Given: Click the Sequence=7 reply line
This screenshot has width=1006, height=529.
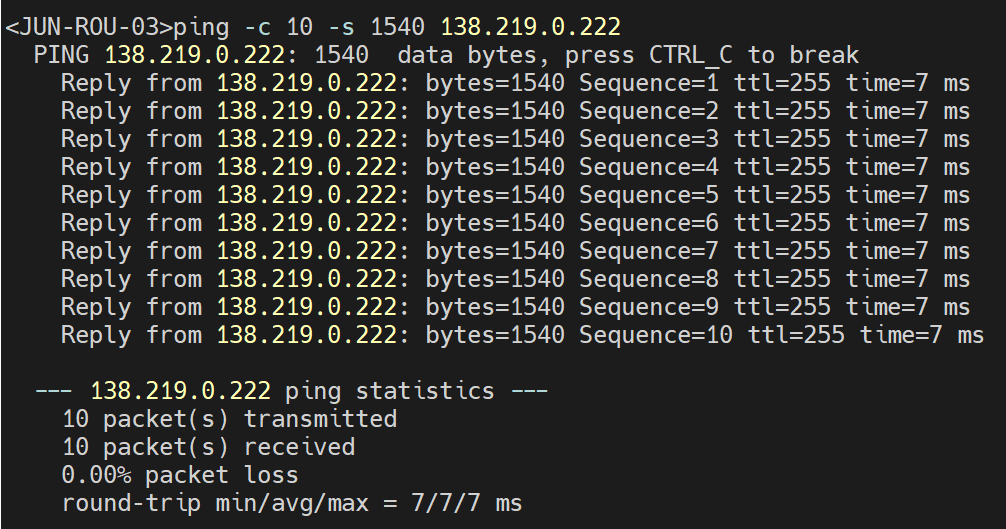Looking at the screenshot, I should pyautogui.click(x=515, y=250).
